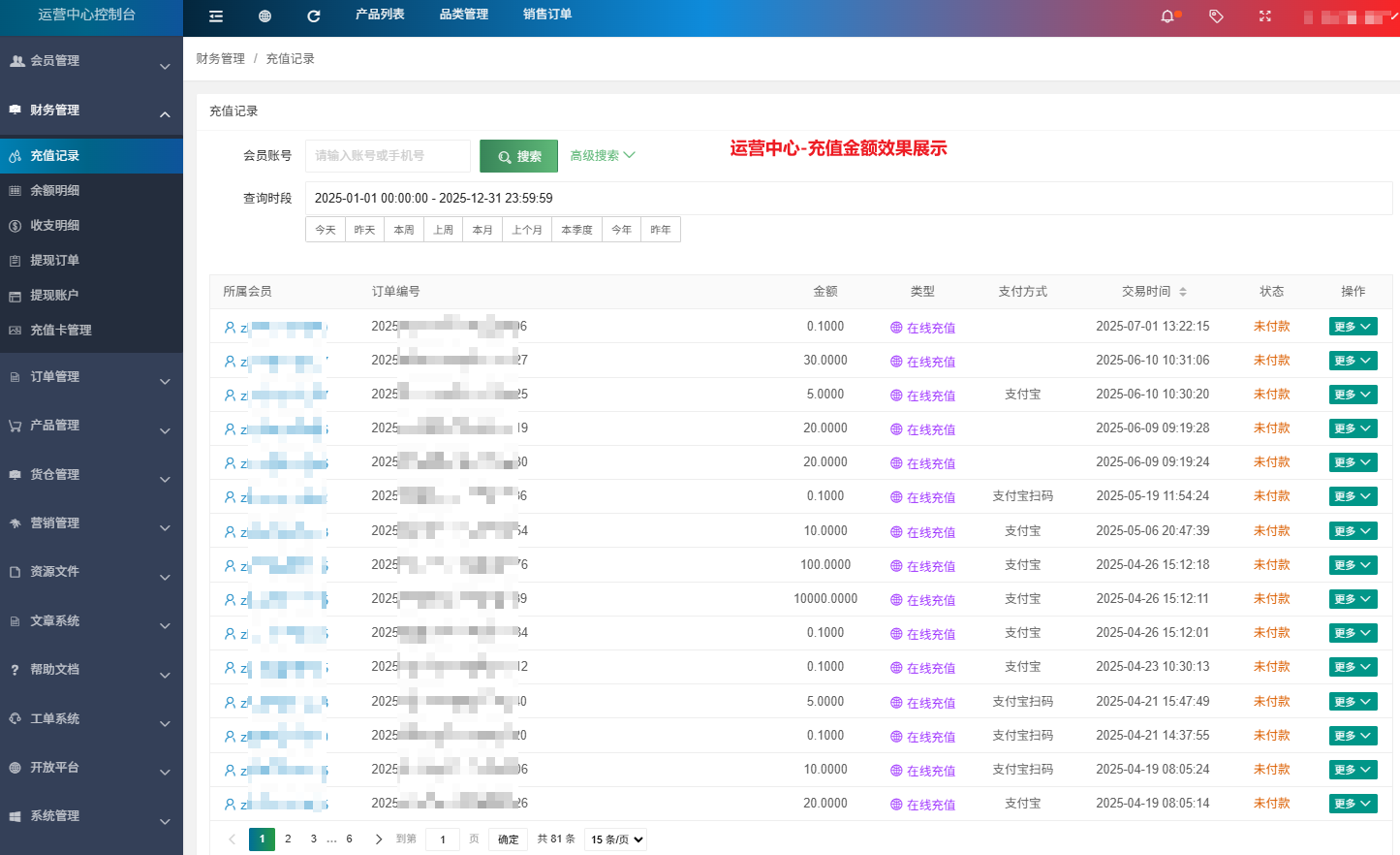Click globe icon beside 在线充值 in 30.0000 row
This screenshot has width=1400, height=855.
point(896,362)
